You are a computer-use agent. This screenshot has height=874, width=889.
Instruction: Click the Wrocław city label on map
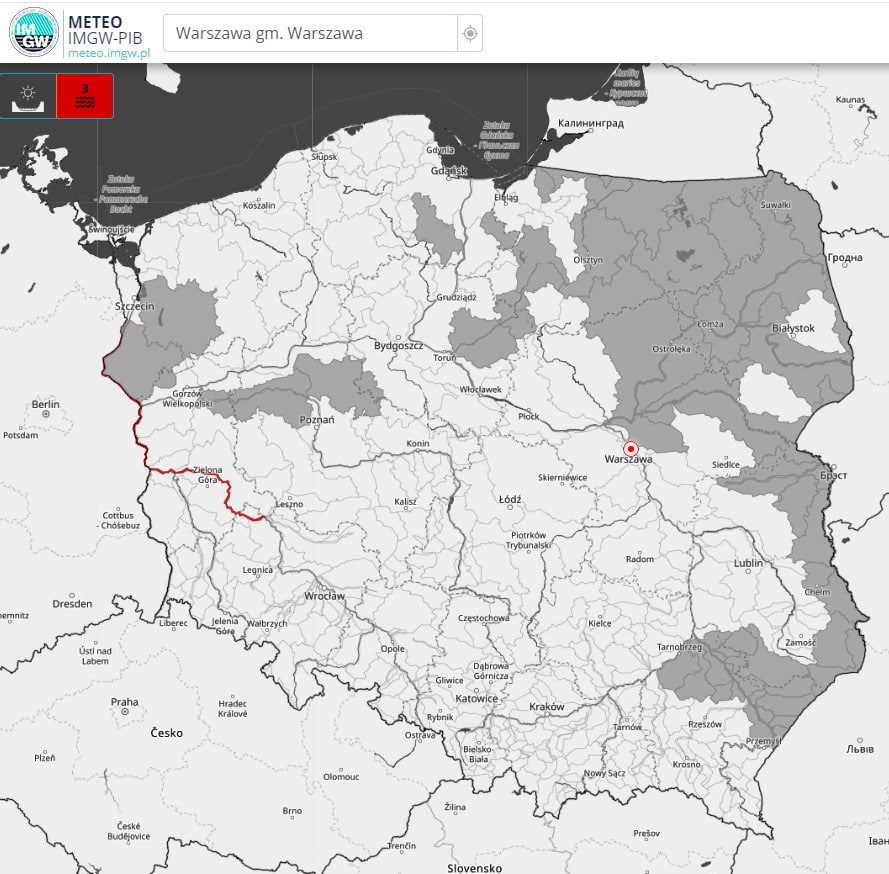(x=324, y=596)
